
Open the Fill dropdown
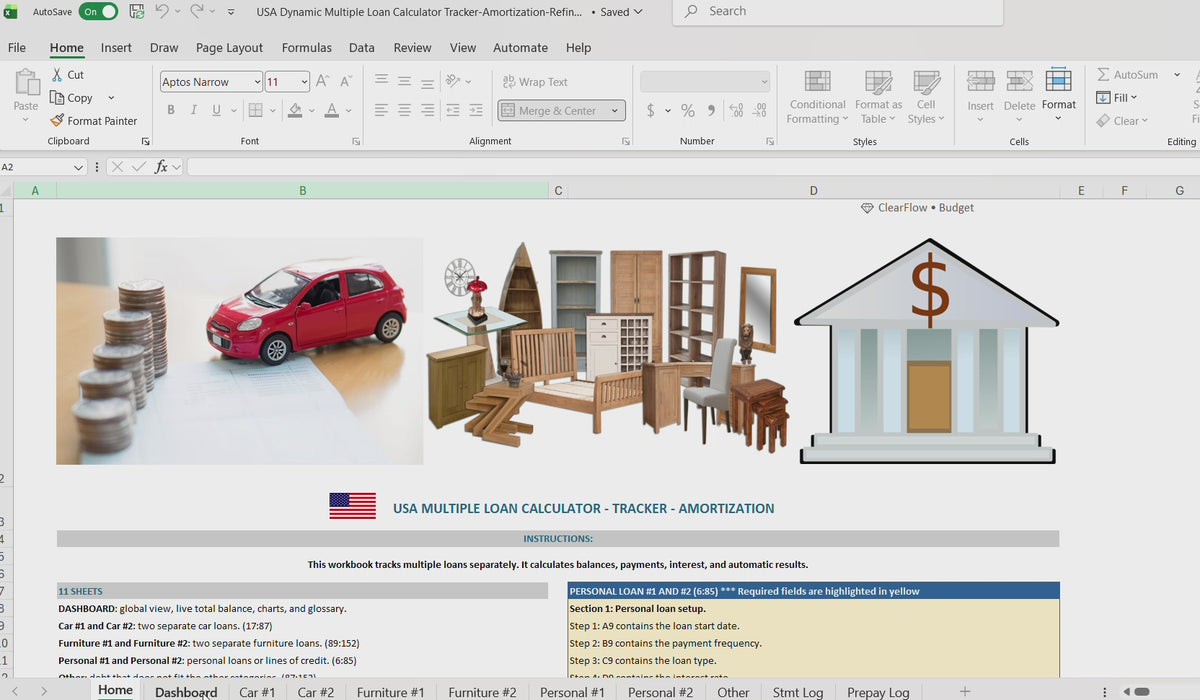coord(1117,98)
